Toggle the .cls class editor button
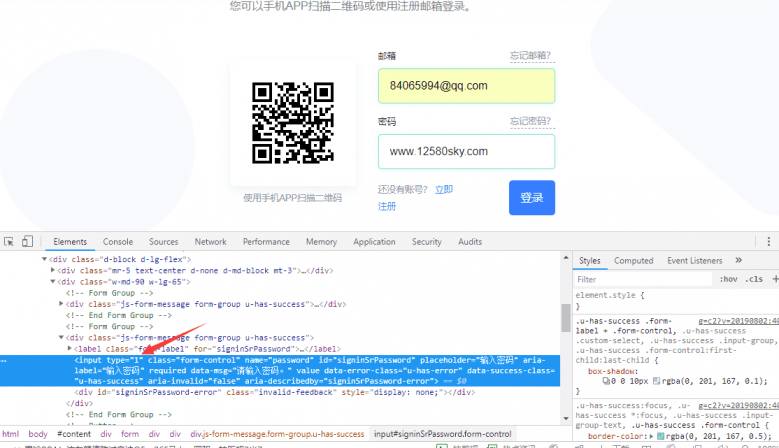 (754, 279)
